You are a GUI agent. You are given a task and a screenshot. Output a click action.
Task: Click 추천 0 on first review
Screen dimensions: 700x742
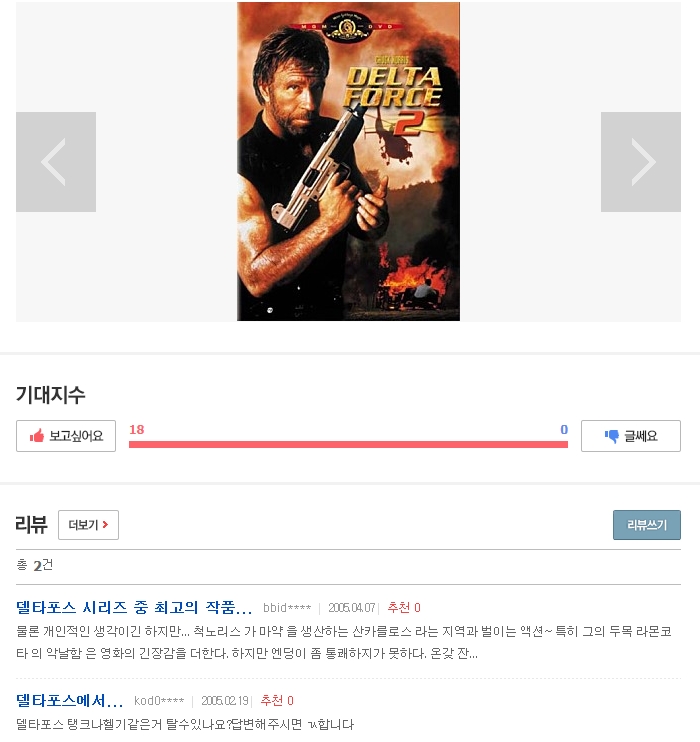[404, 608]
